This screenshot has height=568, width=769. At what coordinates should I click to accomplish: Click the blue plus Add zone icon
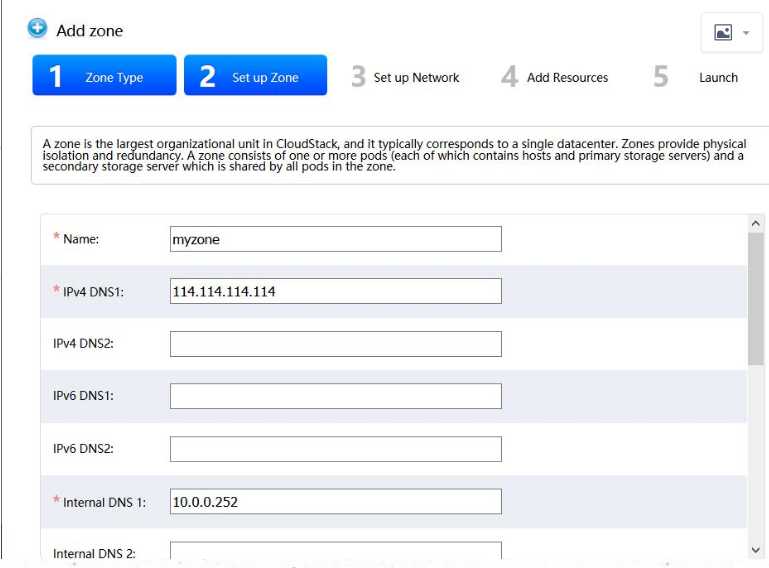pyautogui.click(x=37, y=28)
